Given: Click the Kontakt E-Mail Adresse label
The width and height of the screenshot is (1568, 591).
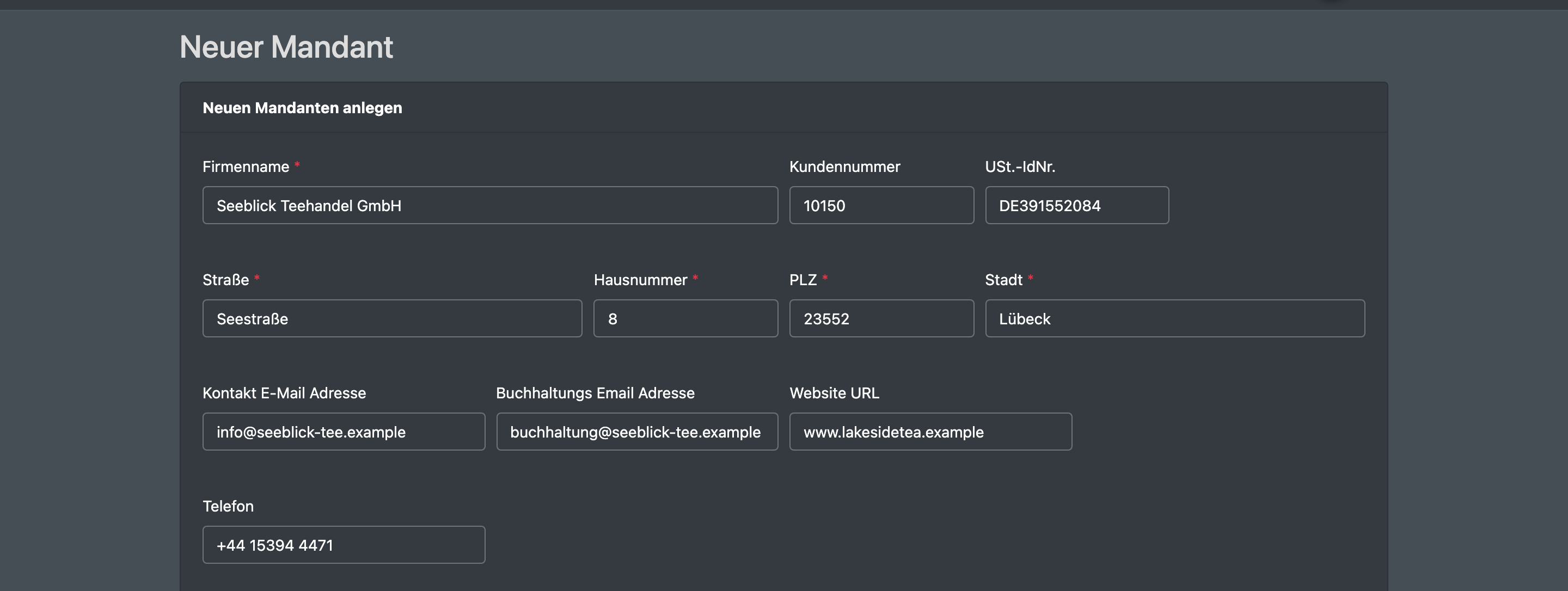Looking at the screenshot, I should click(x=284, y=393).
